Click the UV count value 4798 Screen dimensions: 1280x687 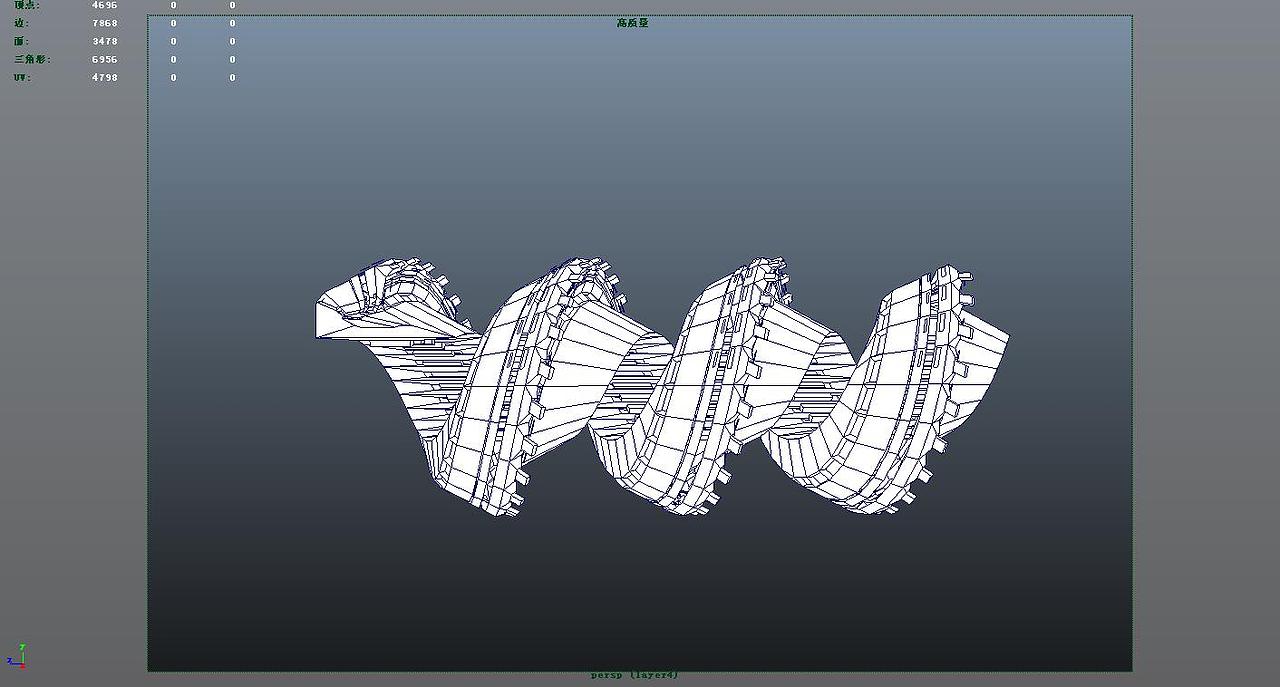pos(104,77)
